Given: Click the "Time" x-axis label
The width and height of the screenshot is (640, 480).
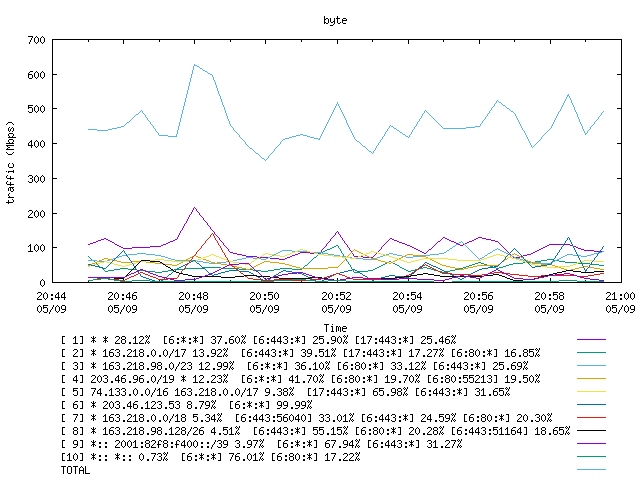Looking at the screenshot, I should pos(335,328).
